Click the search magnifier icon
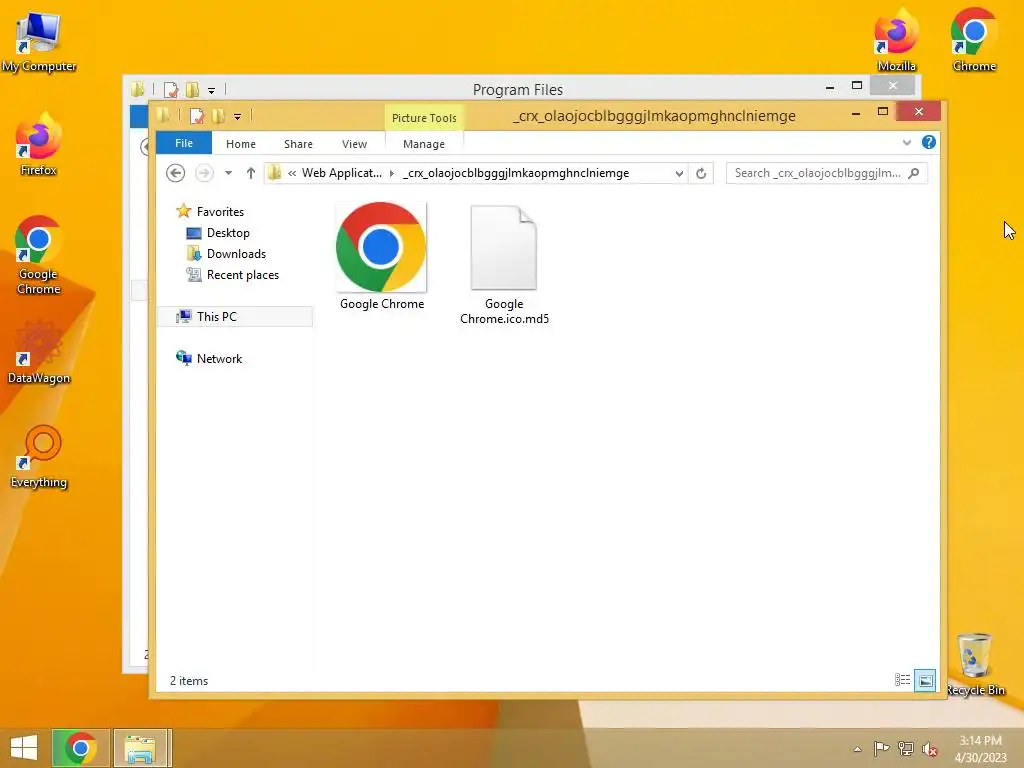The image size is (1024, 768). [x=914, y=173]
